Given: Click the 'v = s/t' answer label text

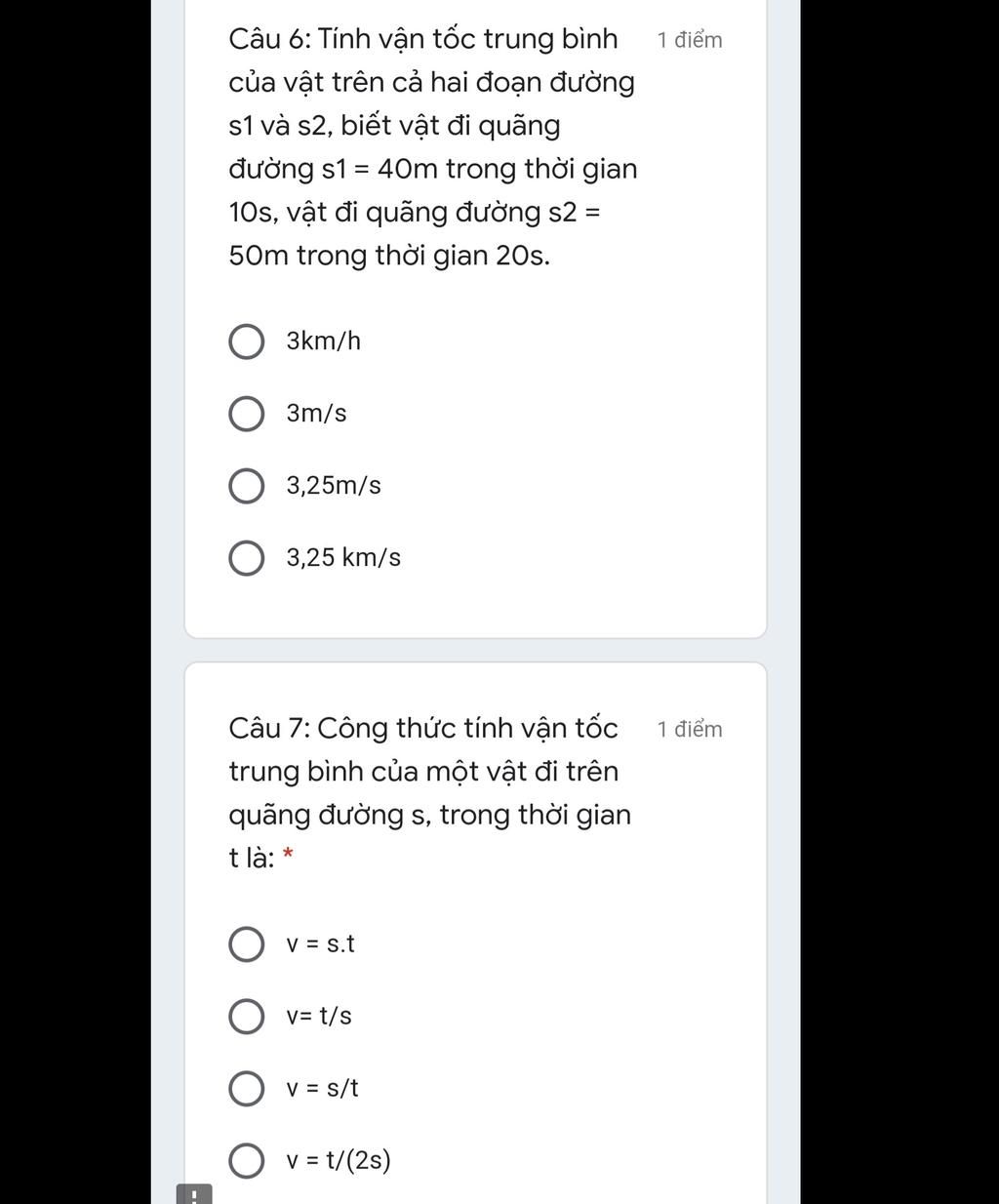Looking at the screenshot, I should (323, 1089).
